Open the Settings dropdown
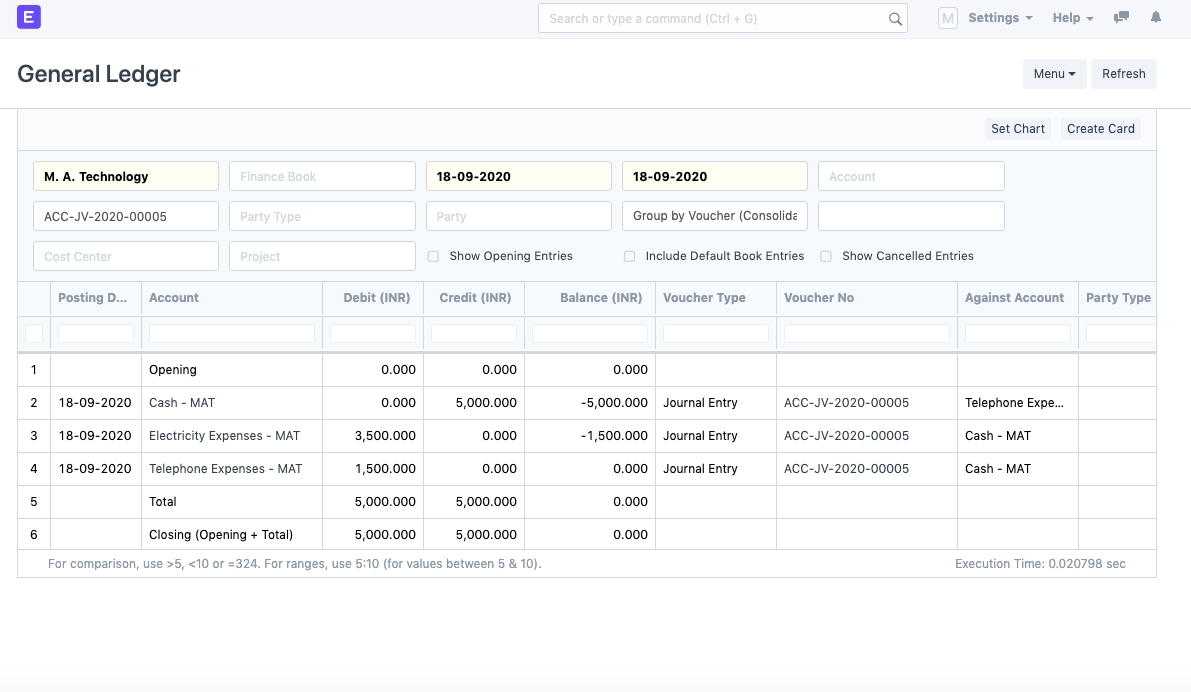Screen dimensions: 1191x692 coord(1000,18)
